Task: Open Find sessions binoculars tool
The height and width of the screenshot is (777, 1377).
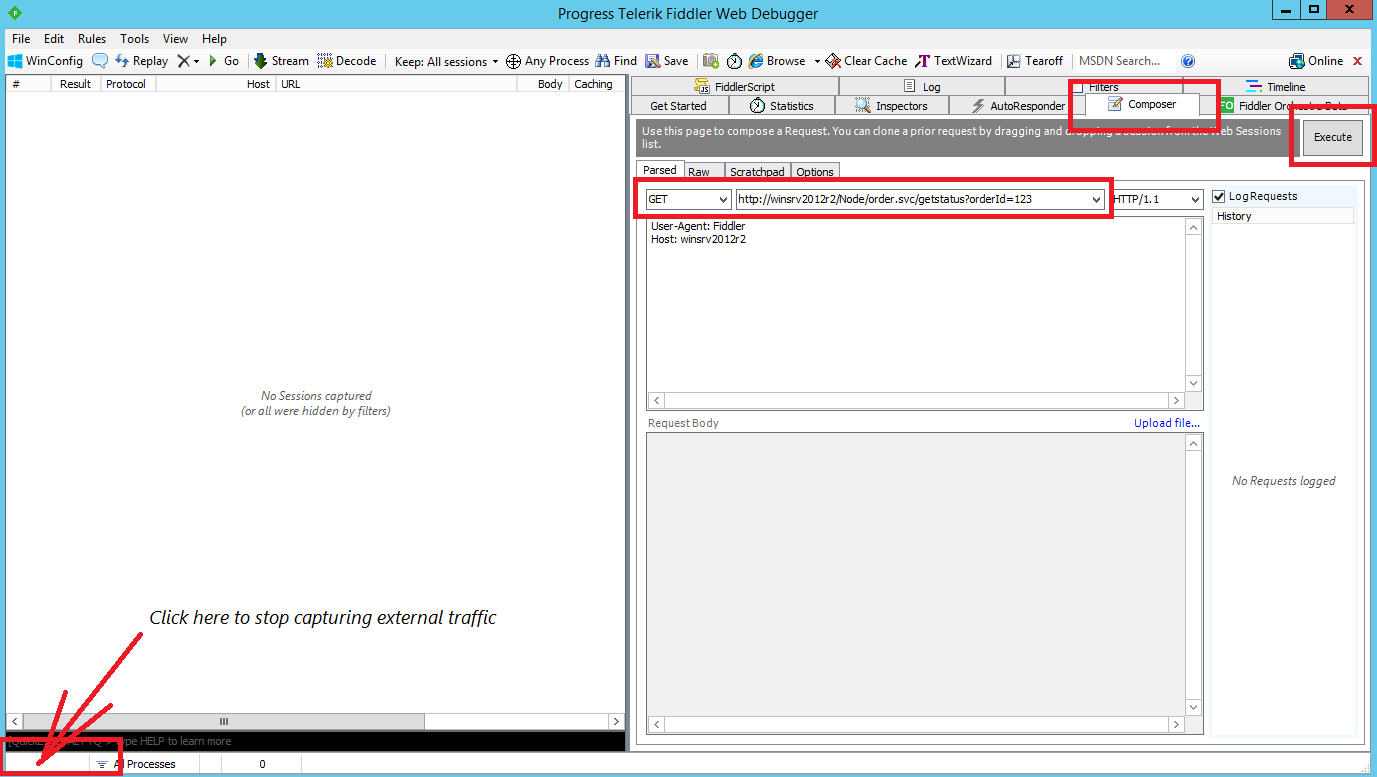Action: (x=616, y=61)
